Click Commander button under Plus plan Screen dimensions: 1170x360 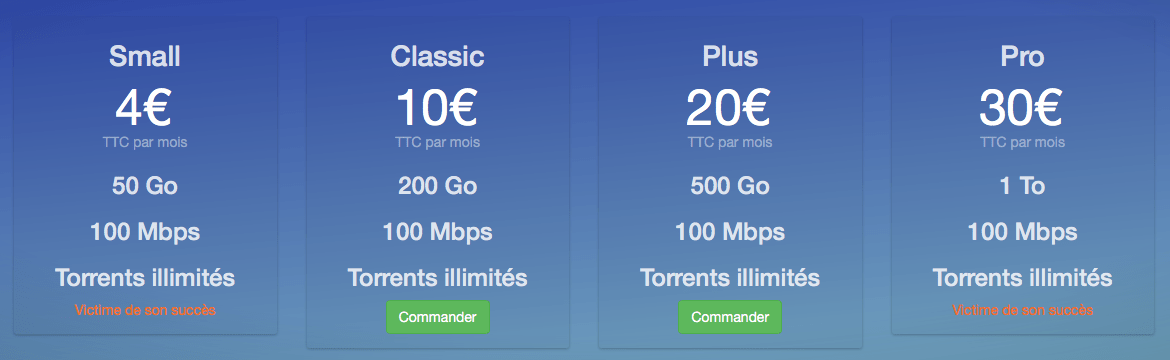[x=730, y=317]
